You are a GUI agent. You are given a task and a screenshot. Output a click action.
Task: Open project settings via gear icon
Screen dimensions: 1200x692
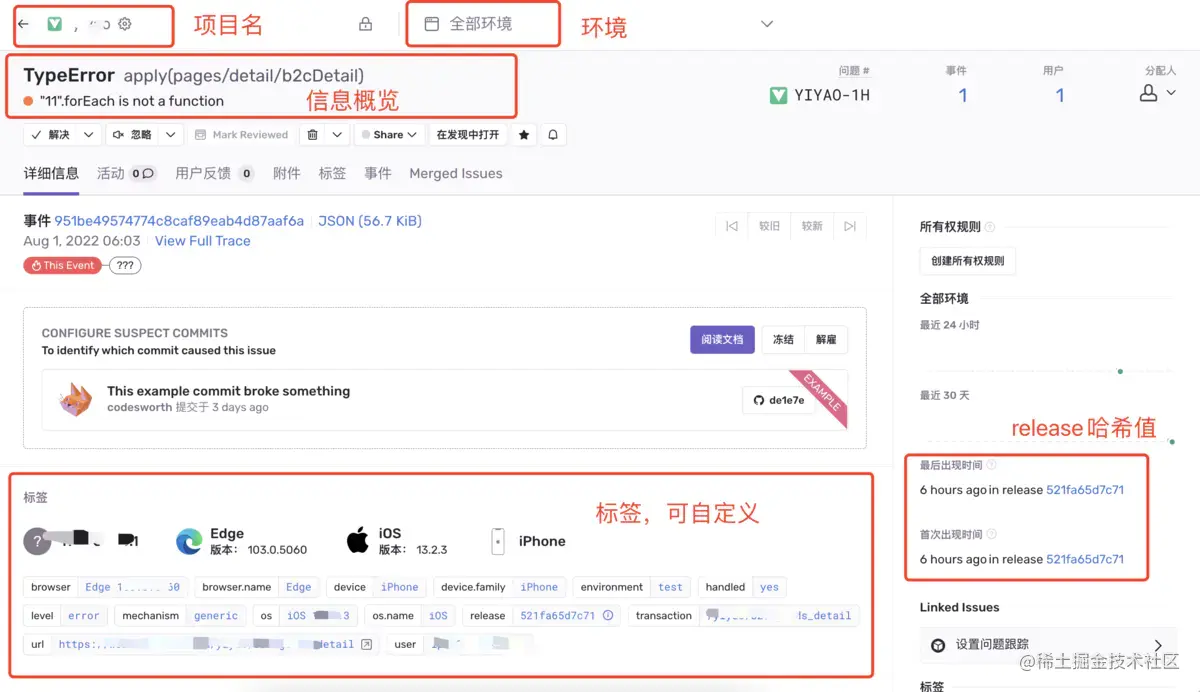click(x=125, y=24)
